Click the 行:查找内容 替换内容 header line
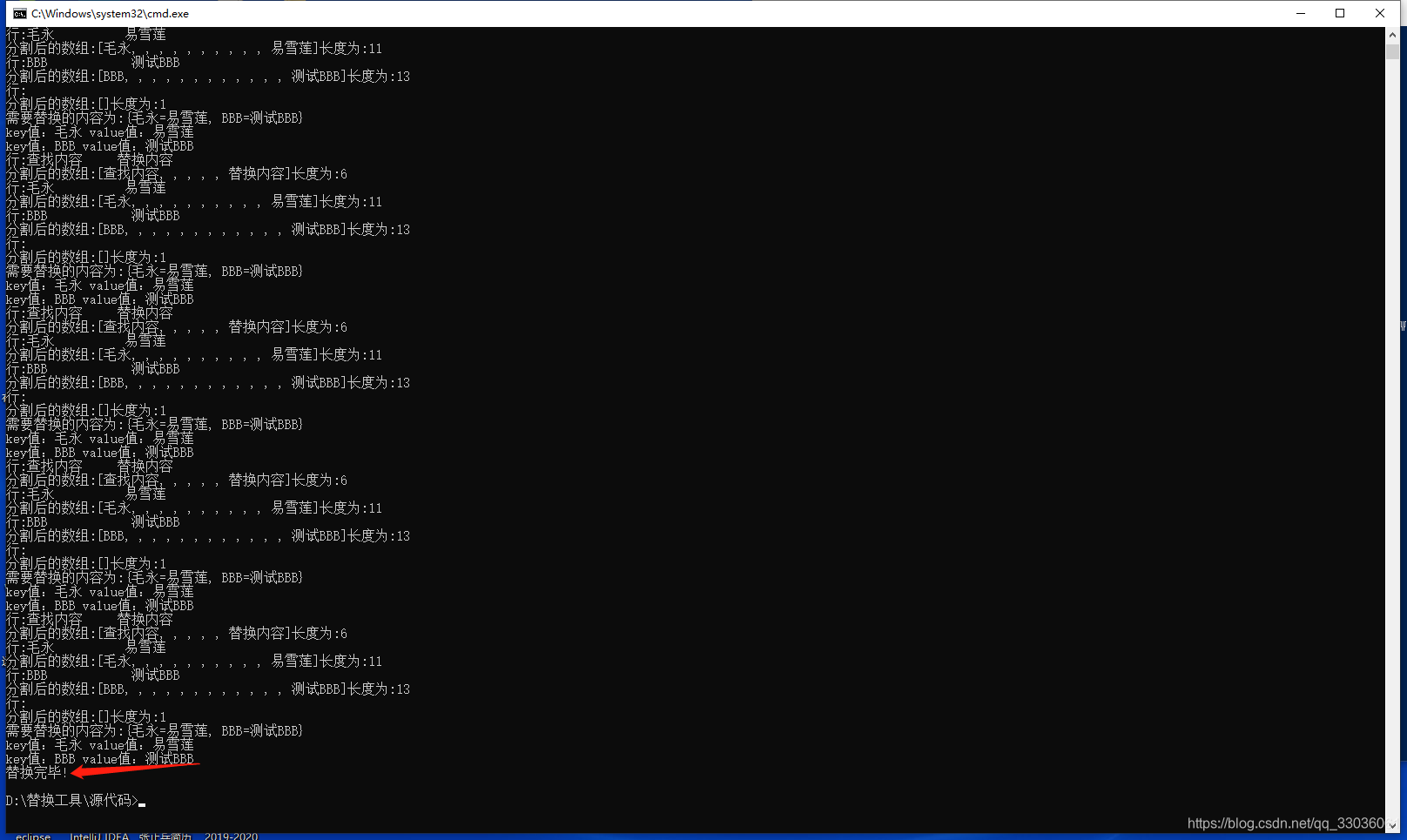Screen dimensions: 1407x840 [87, 618]
